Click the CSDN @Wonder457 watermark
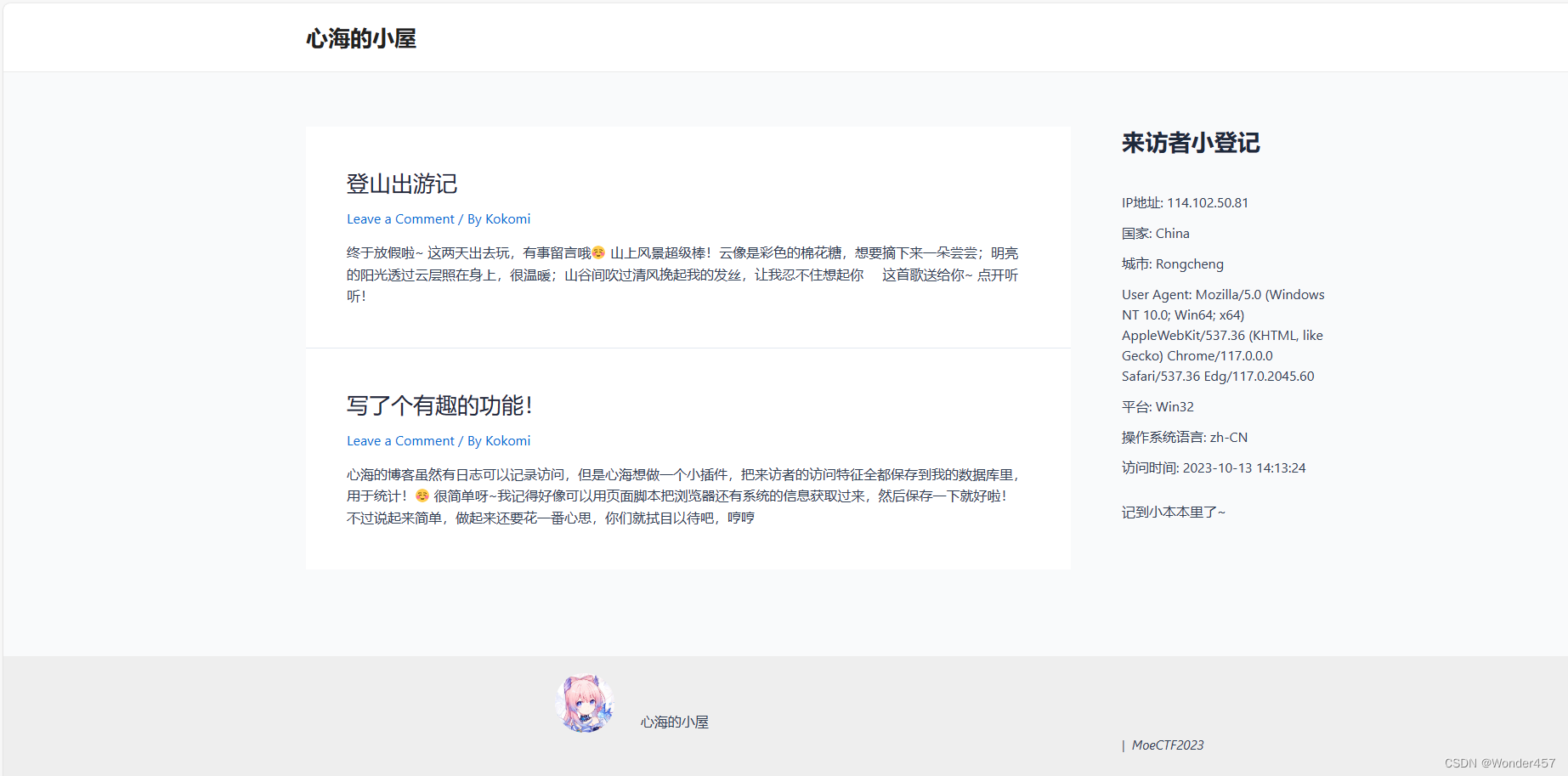Screen dimensions: 1568x776 1498,762
